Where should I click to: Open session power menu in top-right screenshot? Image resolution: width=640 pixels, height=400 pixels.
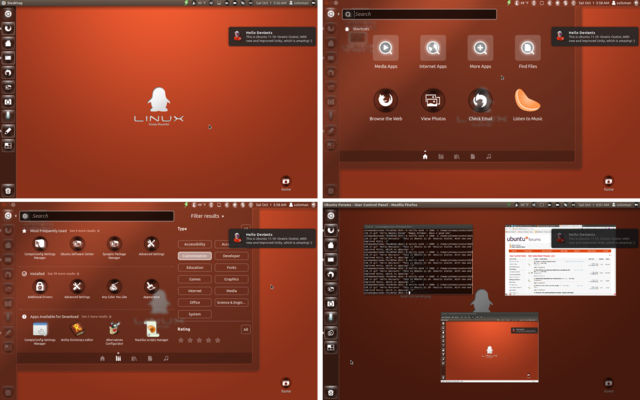636,3
